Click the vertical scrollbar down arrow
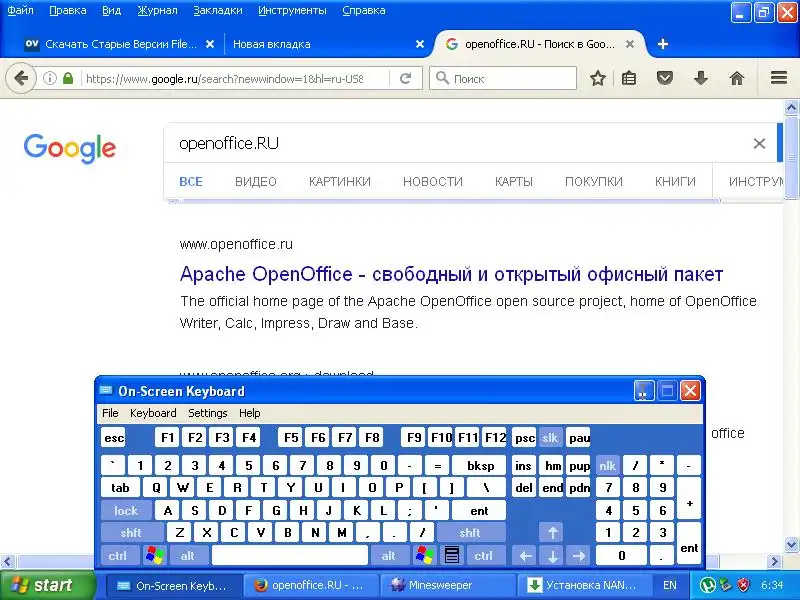The width and height of the screenshot is (800, 600). [x=791, y=544]
